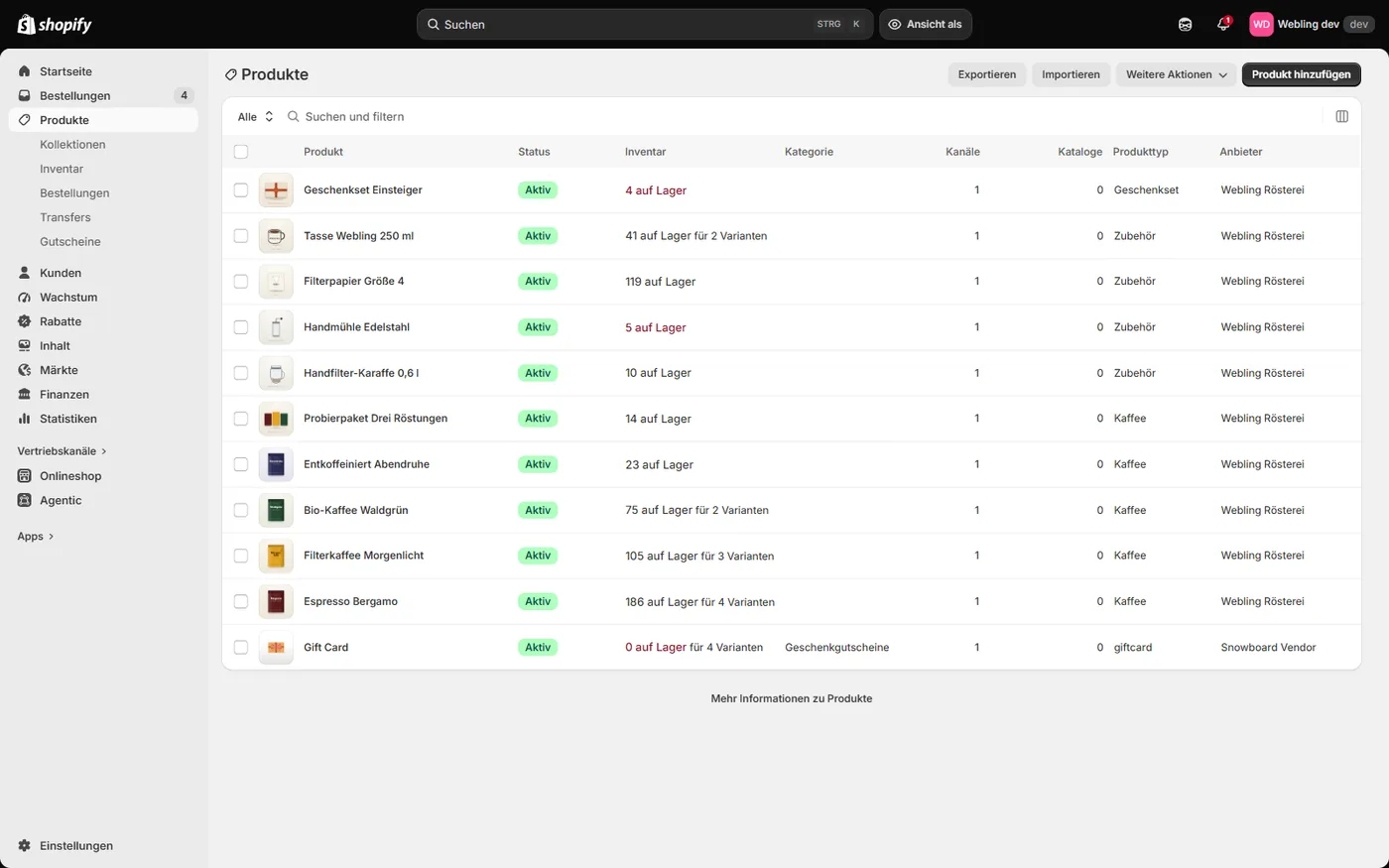Click the Einstellungen gear icon

[x=25, y=845]
